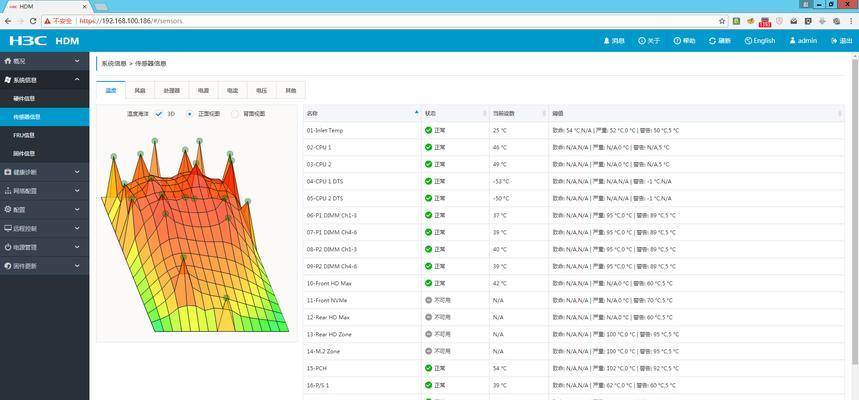Screen dimensions: 859x400
Task: Open 电源管理 power icon in sidebar
Action: 8,247
